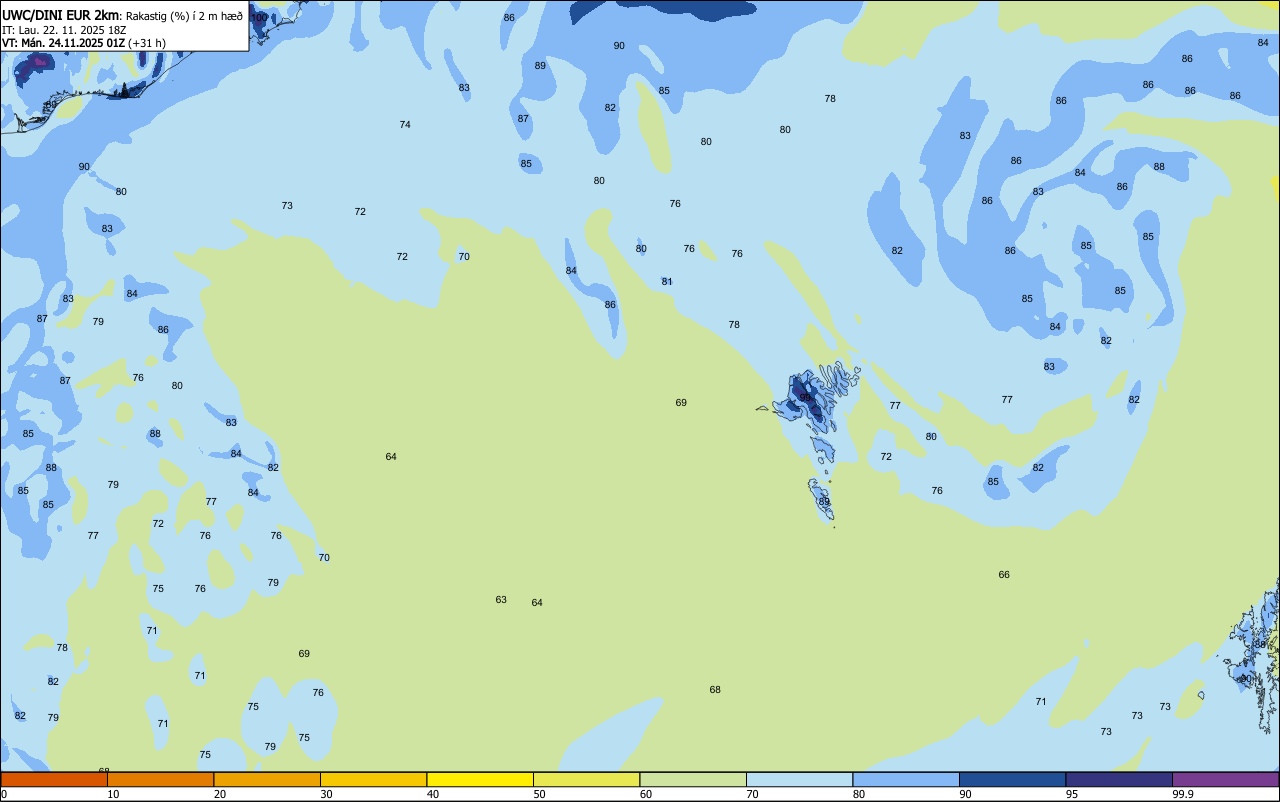
Task: Select the "IT: Lau. 22. 11. 2025 18Z" line
Action: (65, 29)
